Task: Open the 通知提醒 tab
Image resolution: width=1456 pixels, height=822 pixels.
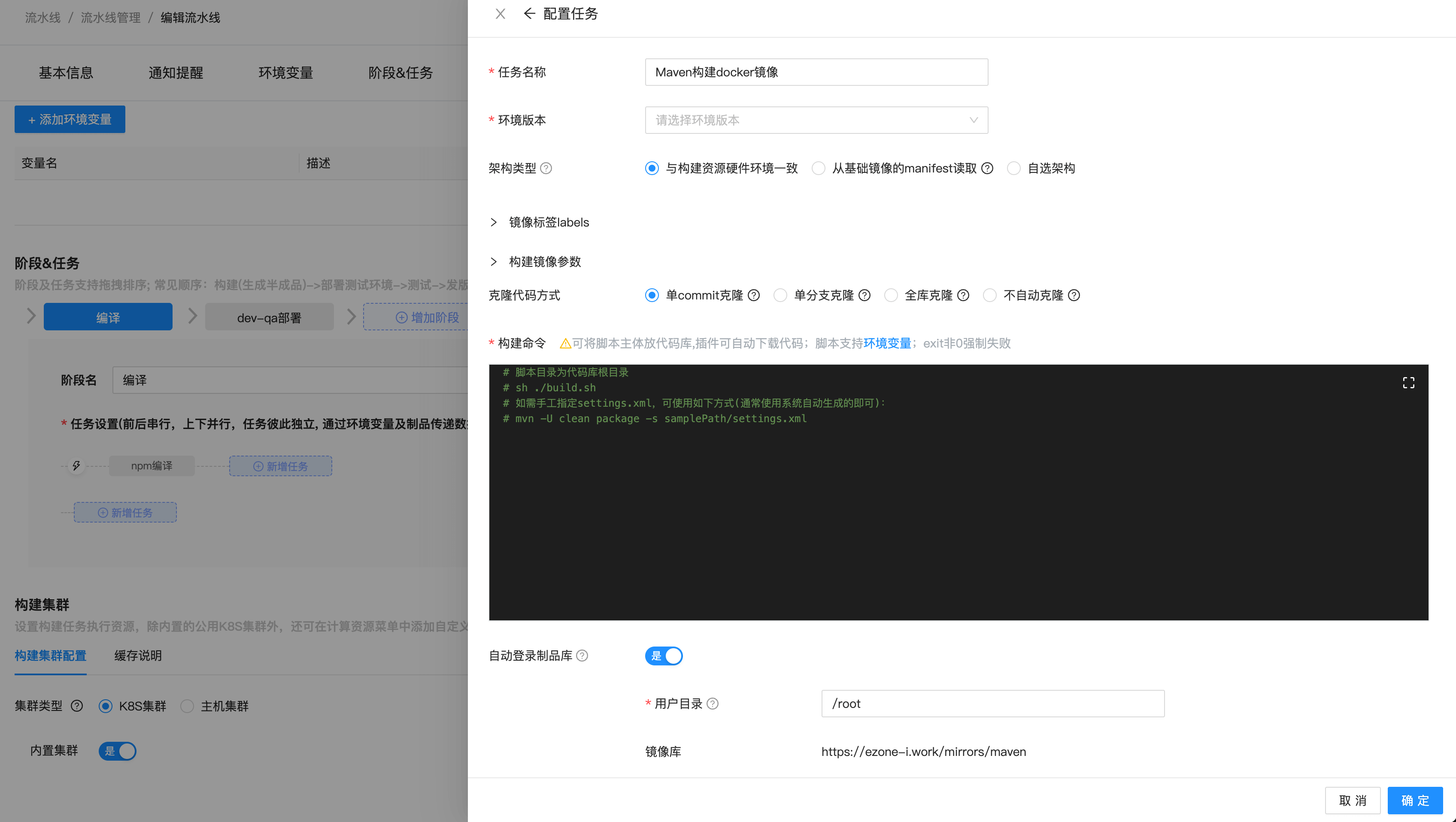Action: tap(175, 73)
